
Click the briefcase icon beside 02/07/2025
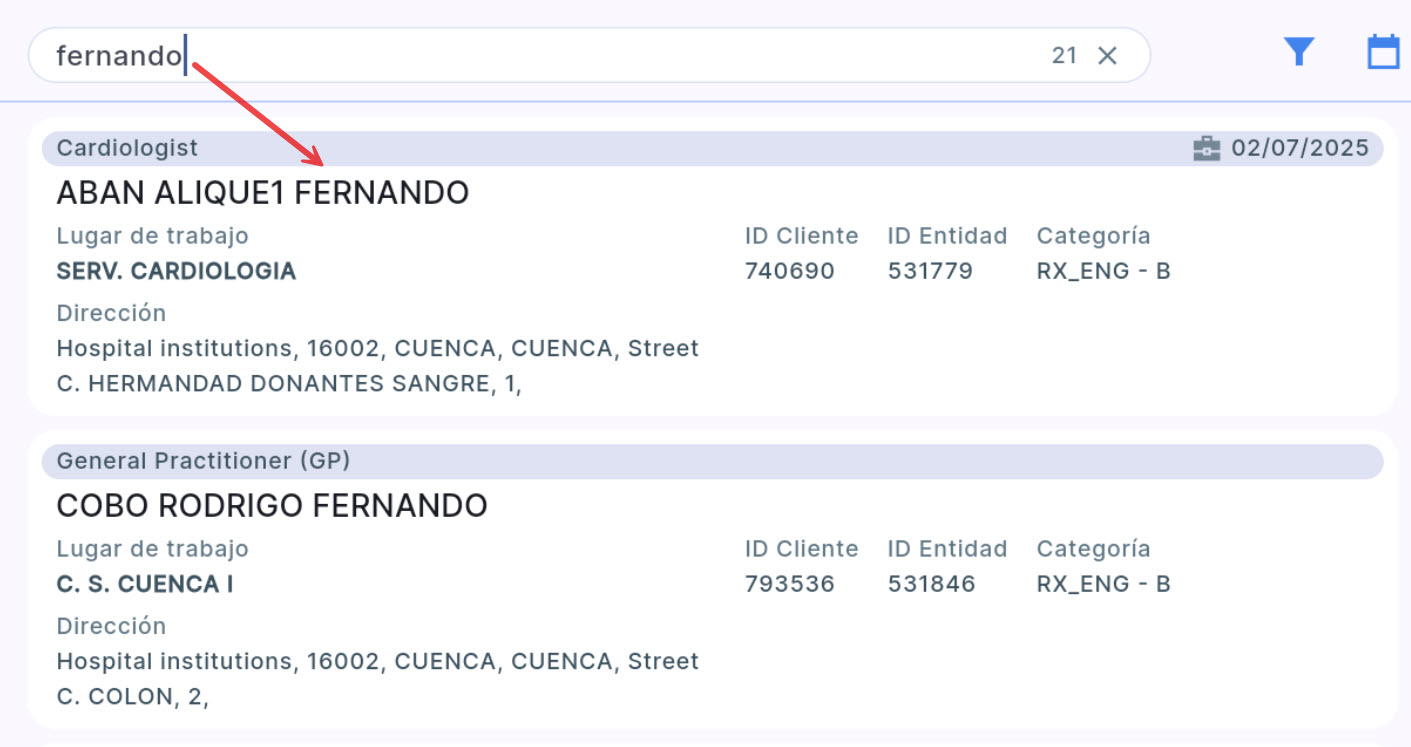tap(1207, 149)
